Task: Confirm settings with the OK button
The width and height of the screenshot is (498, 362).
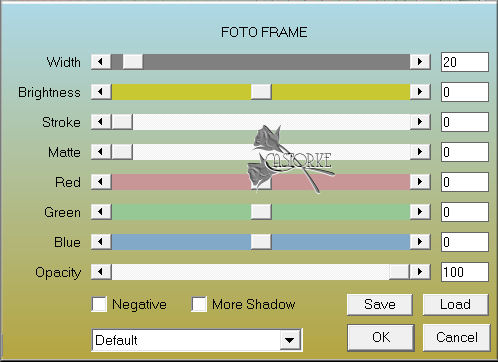Action: pos(381,337)
